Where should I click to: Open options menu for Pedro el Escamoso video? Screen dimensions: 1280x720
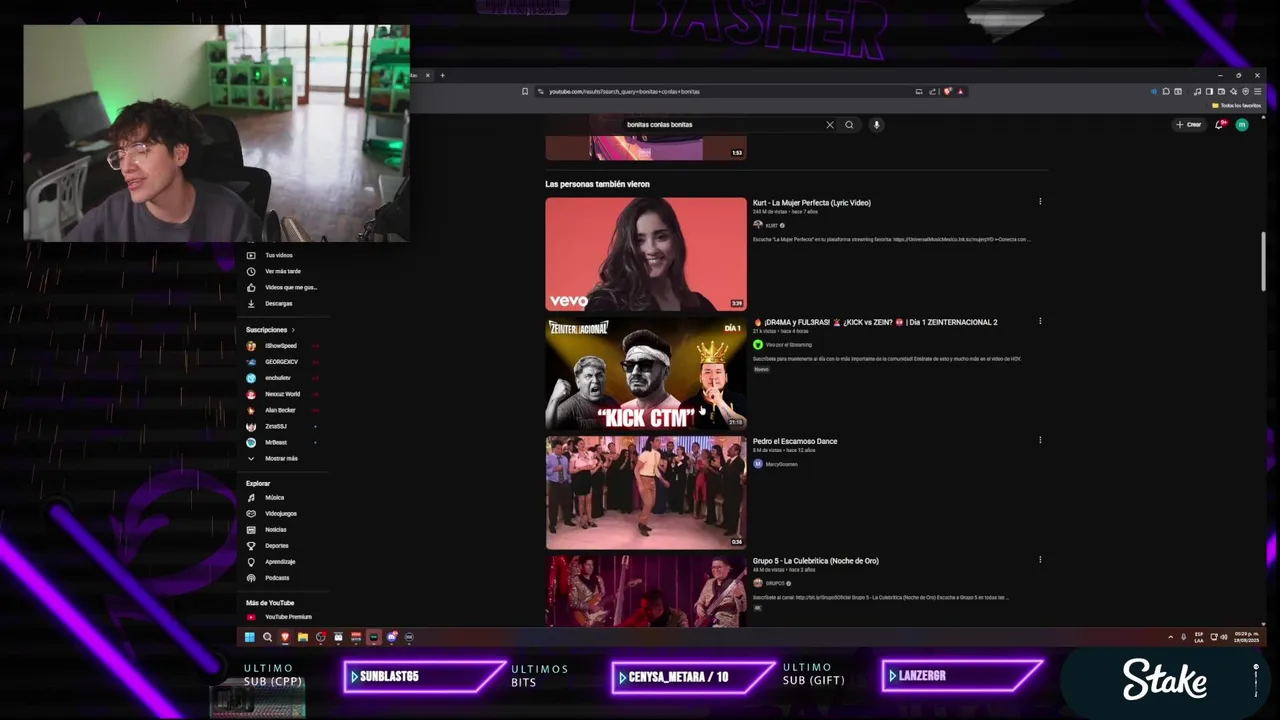[1040, 440]
